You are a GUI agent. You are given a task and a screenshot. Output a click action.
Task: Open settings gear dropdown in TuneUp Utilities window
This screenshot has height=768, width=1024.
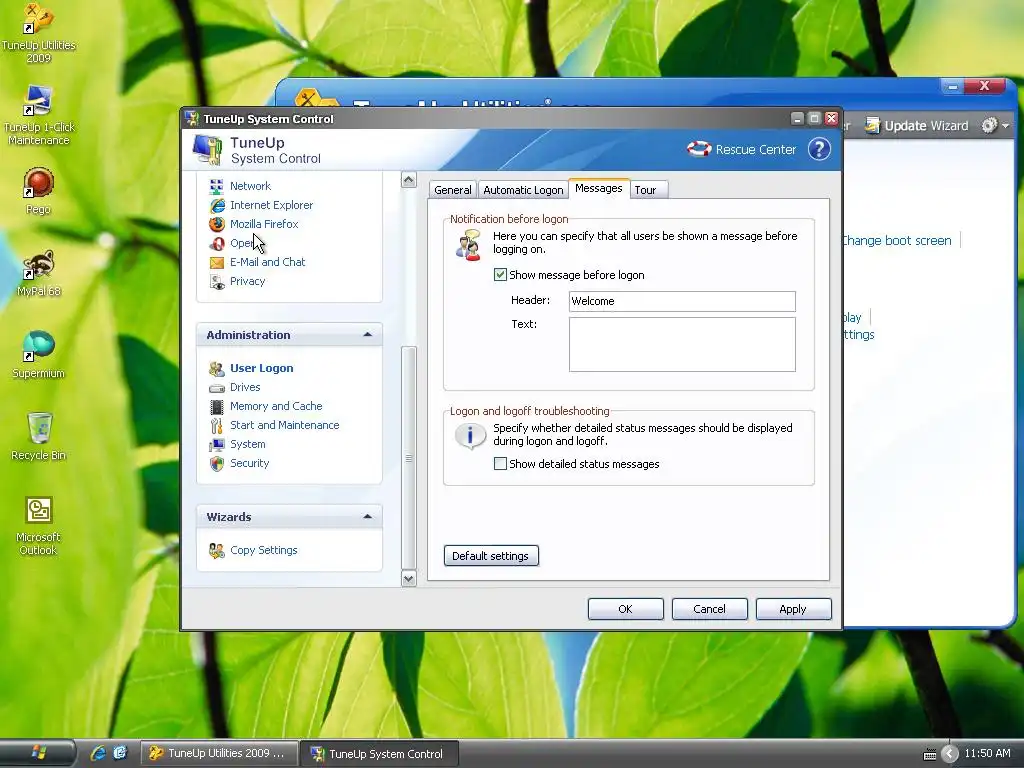[995, 125]
